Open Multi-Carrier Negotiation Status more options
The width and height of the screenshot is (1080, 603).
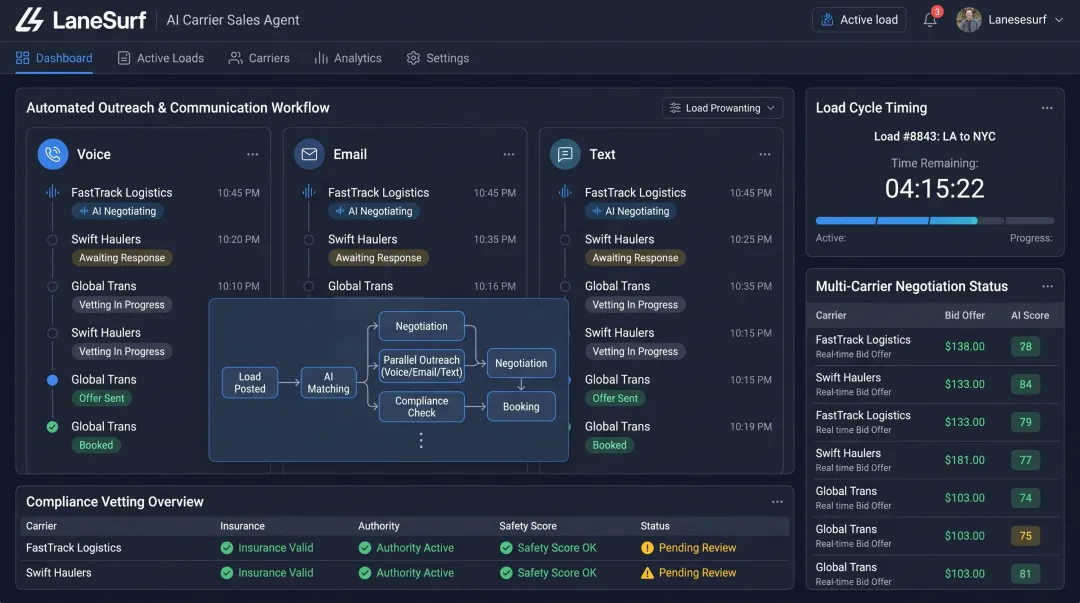pos(1048,287)
